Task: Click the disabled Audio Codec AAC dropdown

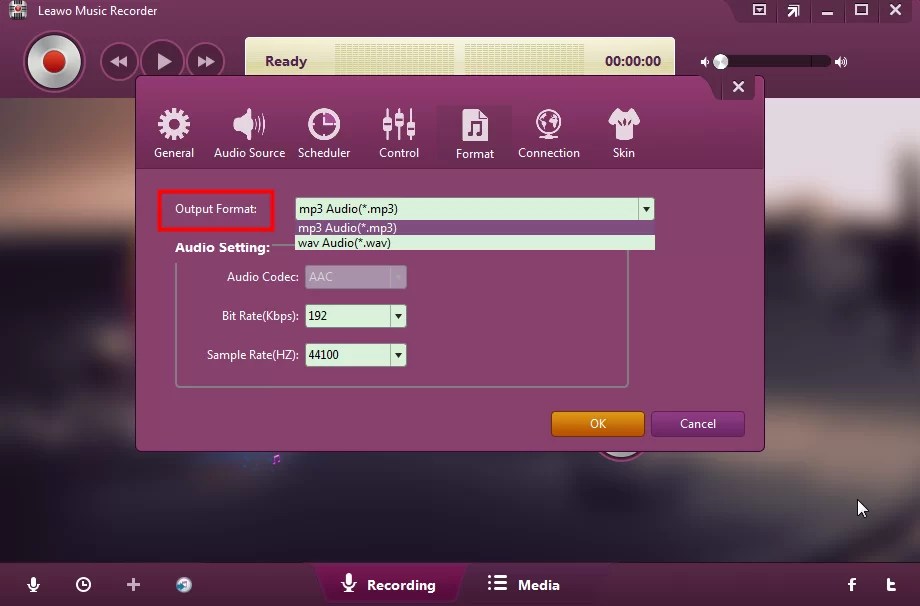Action: pos(356,277)
